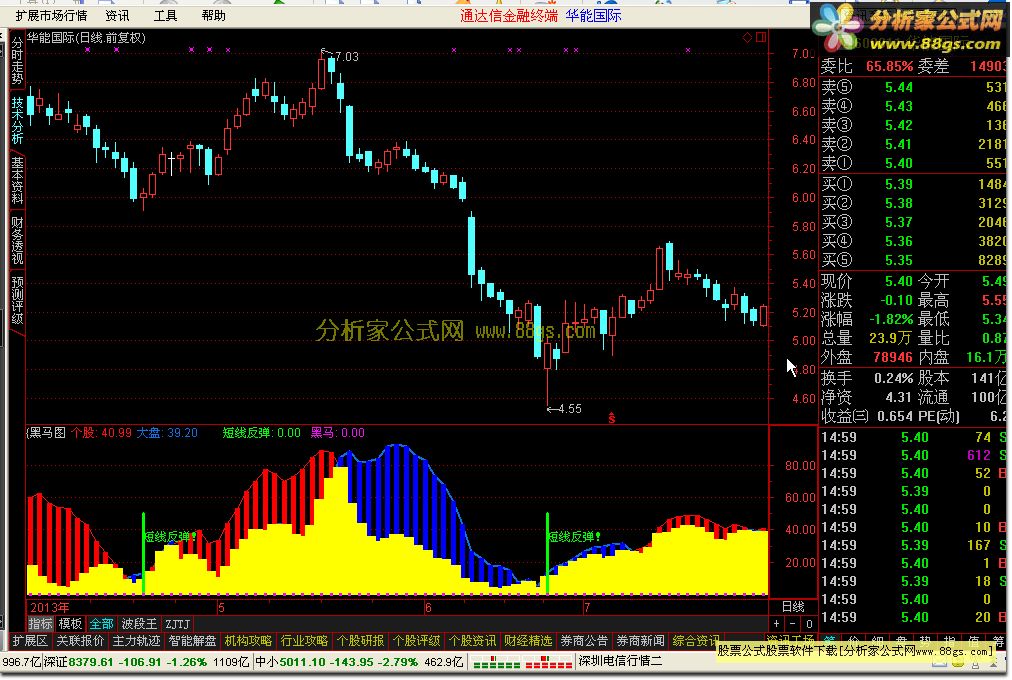Click the minus zoom button
Image resolution: width=1012 pixels, height=680 pixels.
(x=793, y=624)
